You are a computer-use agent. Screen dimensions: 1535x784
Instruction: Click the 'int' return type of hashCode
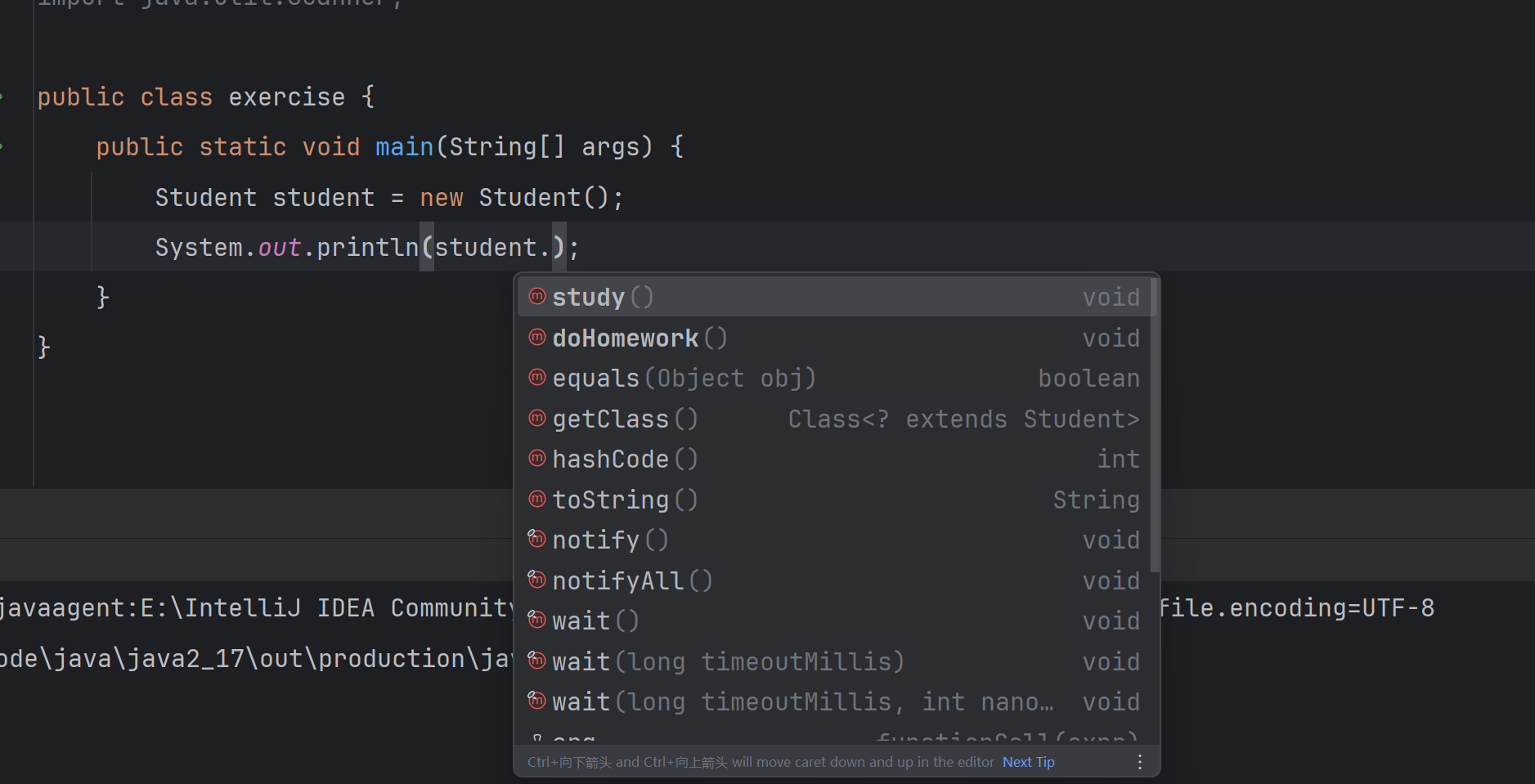pyautogui.click(x=1118, y=459)
